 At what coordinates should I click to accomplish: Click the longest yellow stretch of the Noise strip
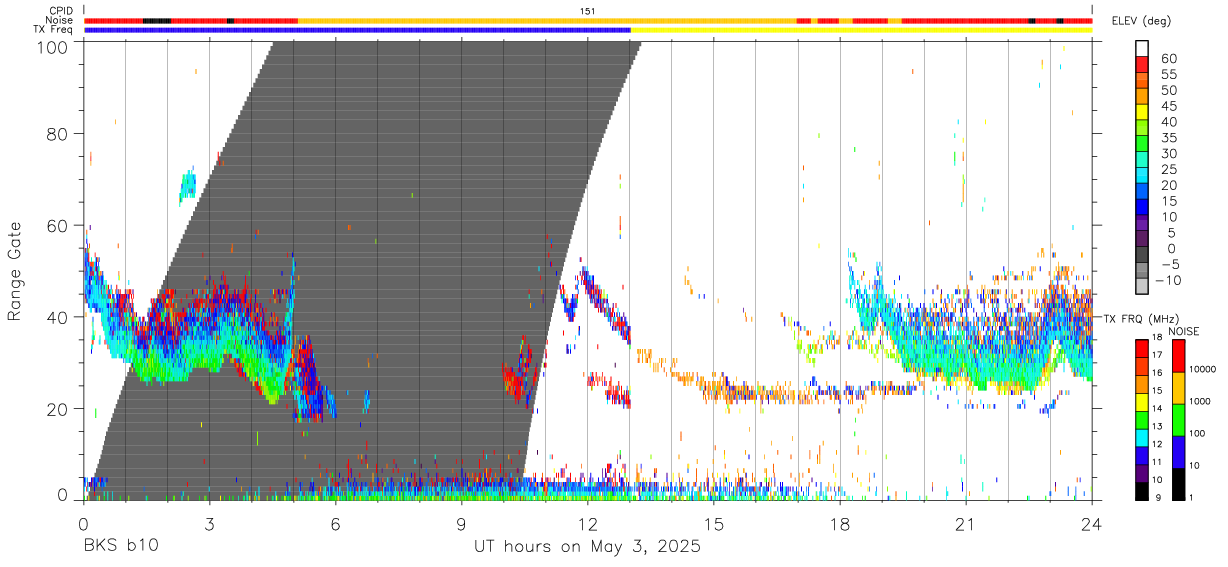[547, 20]
